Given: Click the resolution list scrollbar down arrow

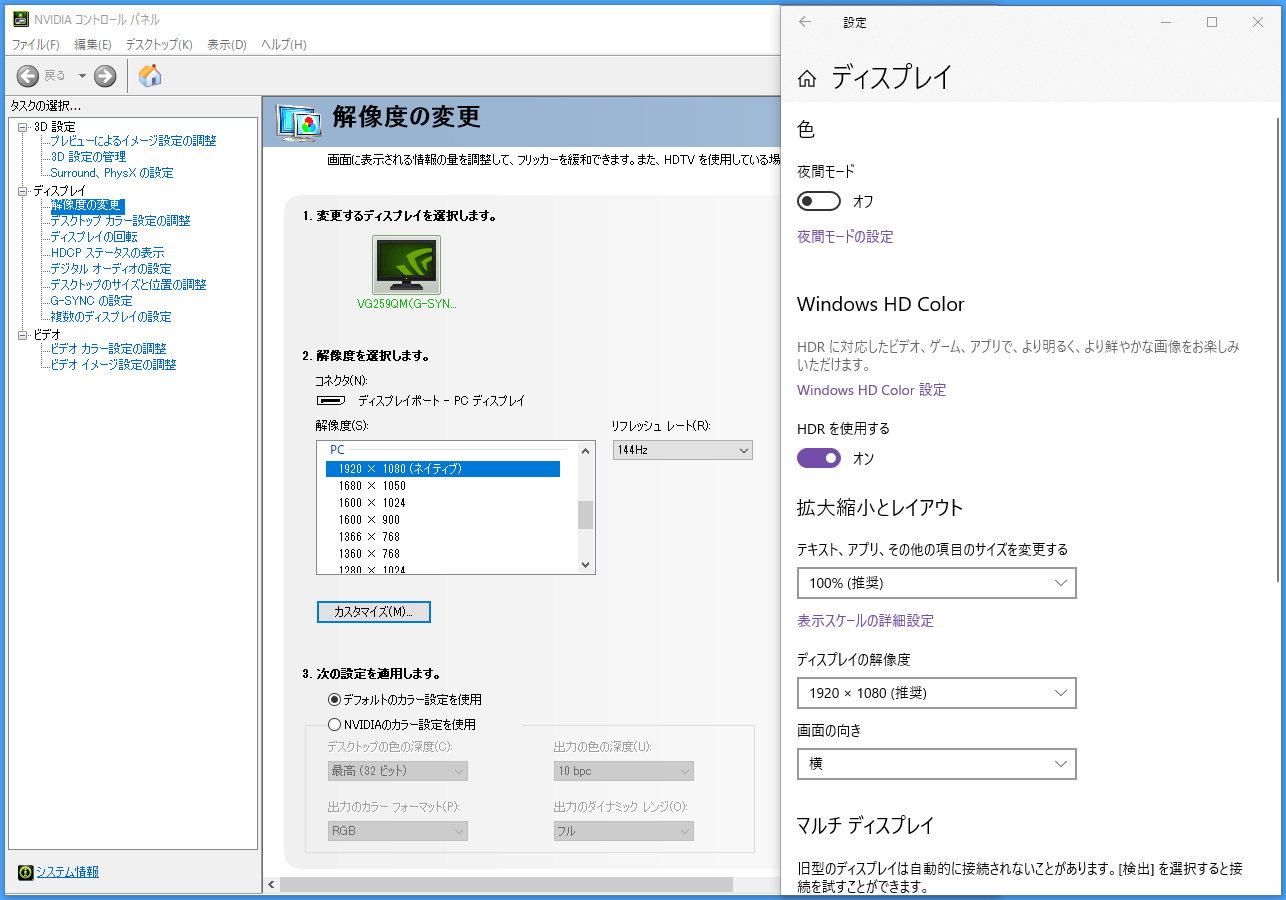Looking at the screenshot, I should 586,565.
